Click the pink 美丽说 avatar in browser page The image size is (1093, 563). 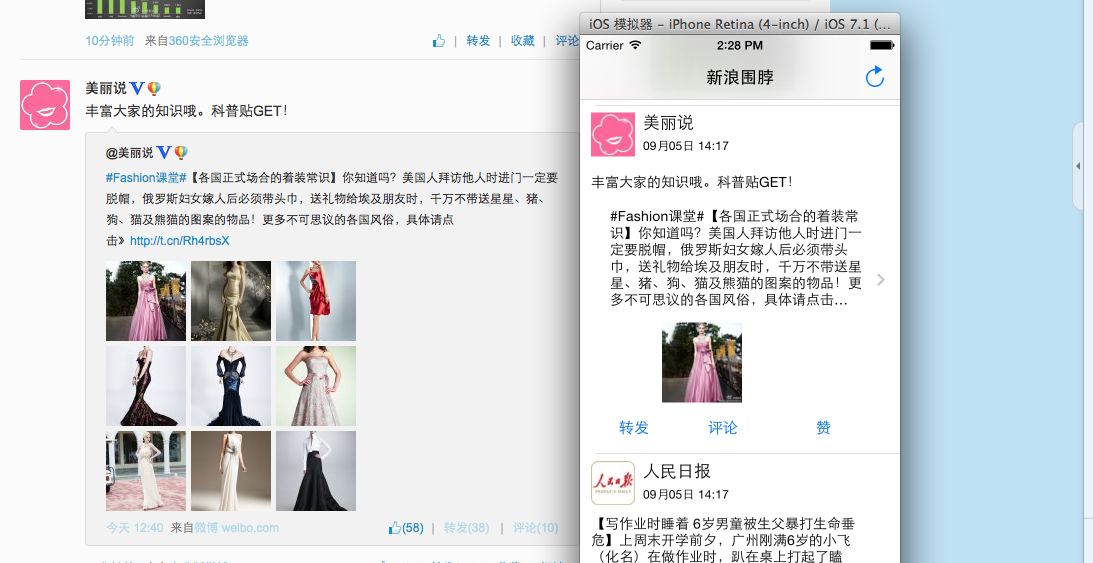coord(45,105)
